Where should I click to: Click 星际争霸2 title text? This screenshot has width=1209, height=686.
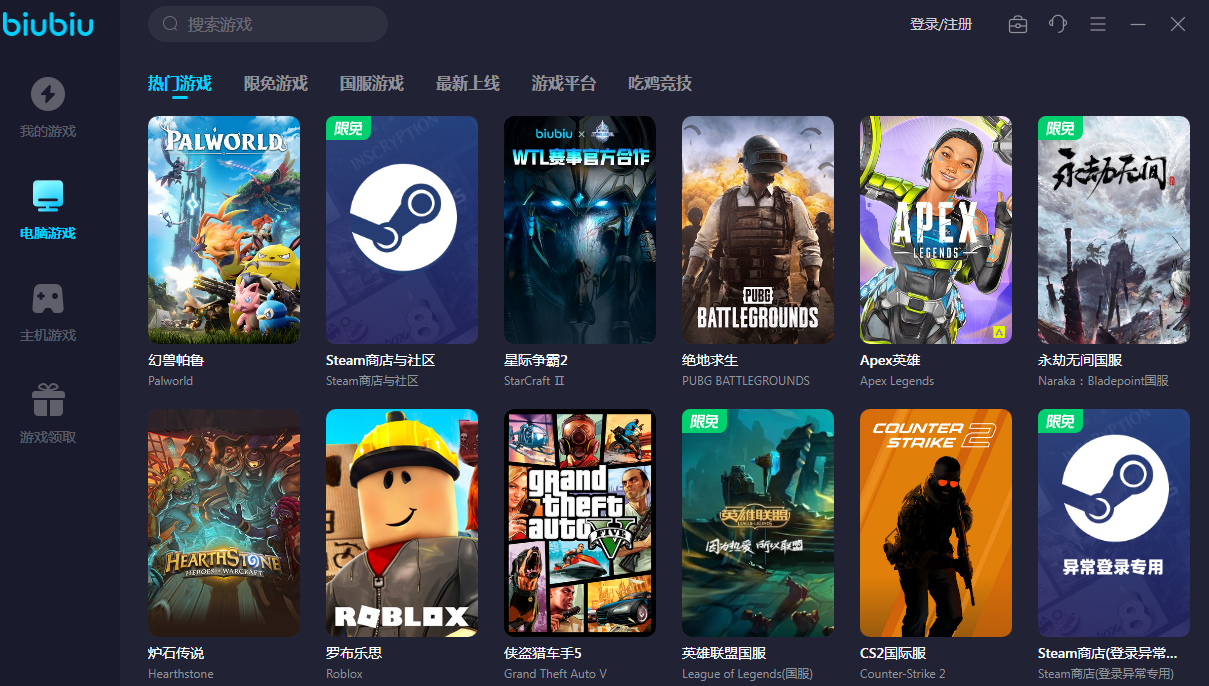[536, 360]
